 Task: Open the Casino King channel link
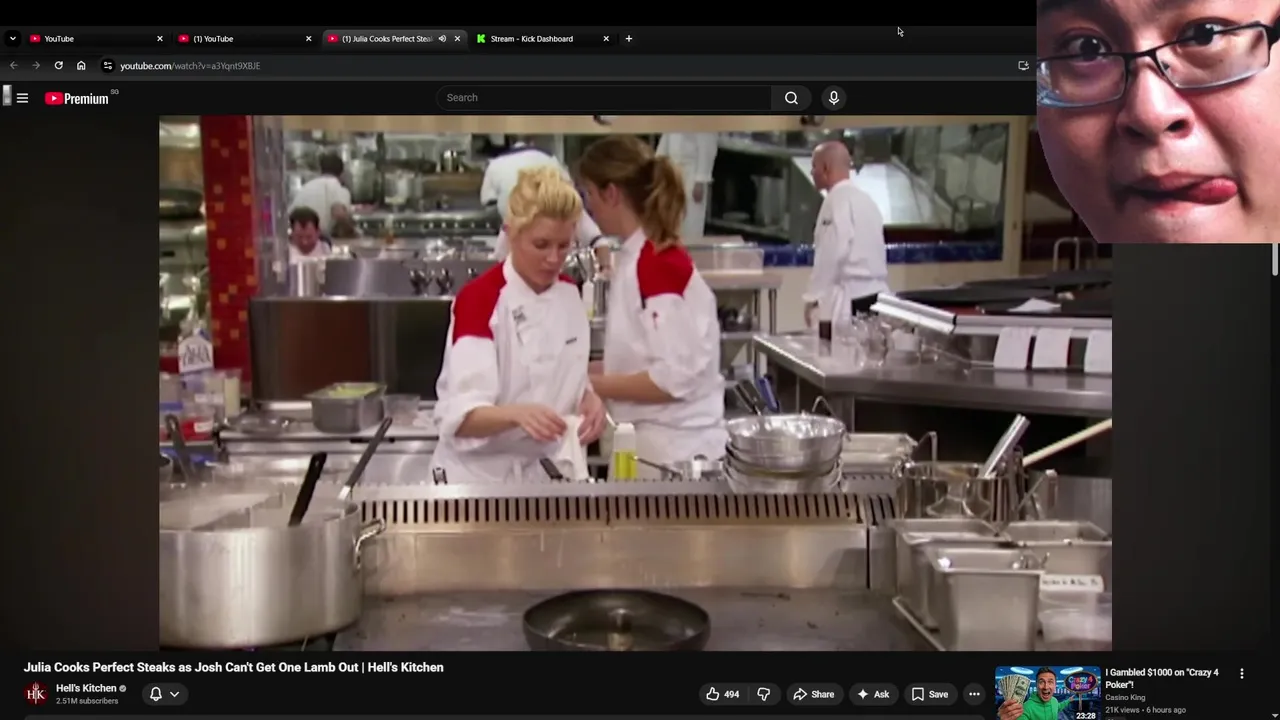pos(1125,697)
